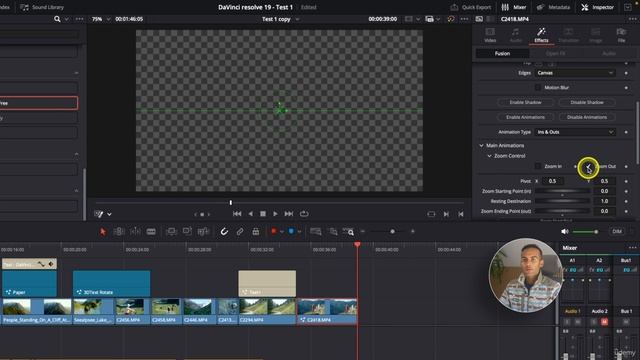Unmute the Audio 2 mixer track
640x360 pixels.
(604, 322)
